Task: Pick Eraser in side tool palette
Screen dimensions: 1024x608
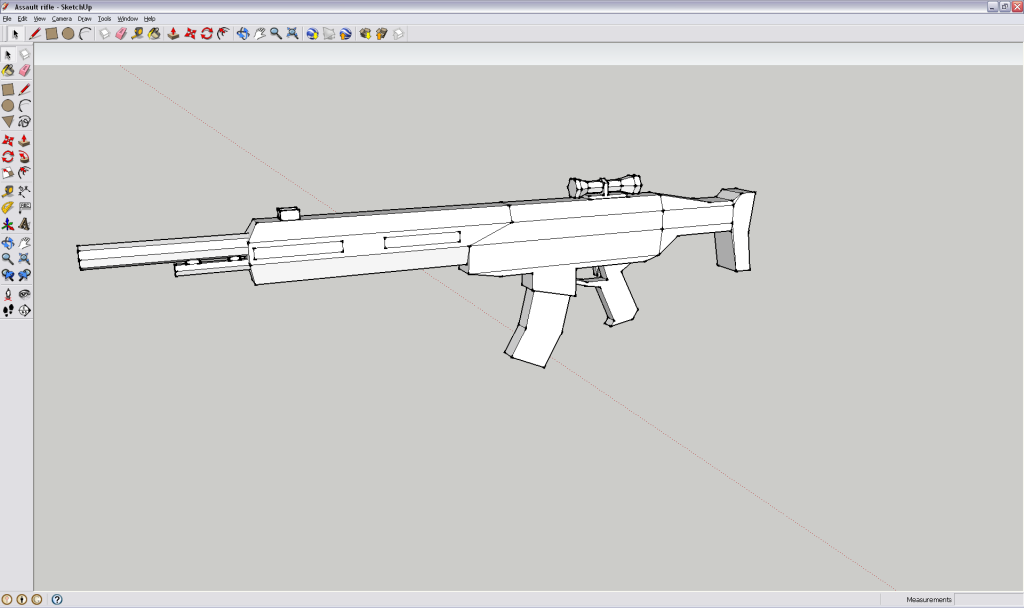Action: 24,71
